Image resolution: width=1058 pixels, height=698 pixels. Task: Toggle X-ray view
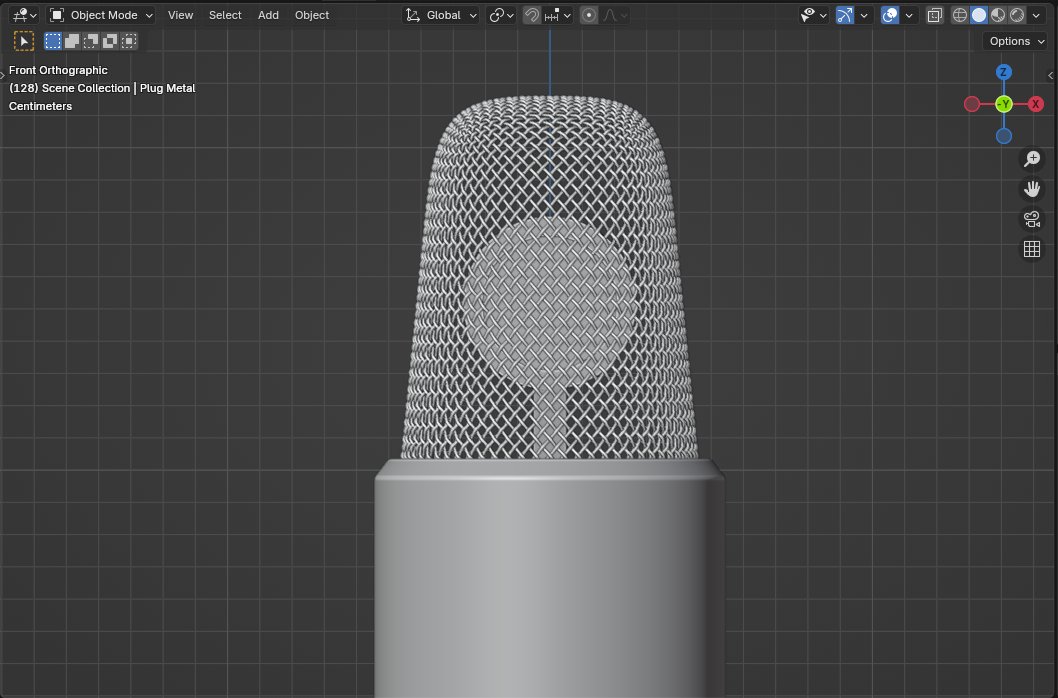pos(935,15)
